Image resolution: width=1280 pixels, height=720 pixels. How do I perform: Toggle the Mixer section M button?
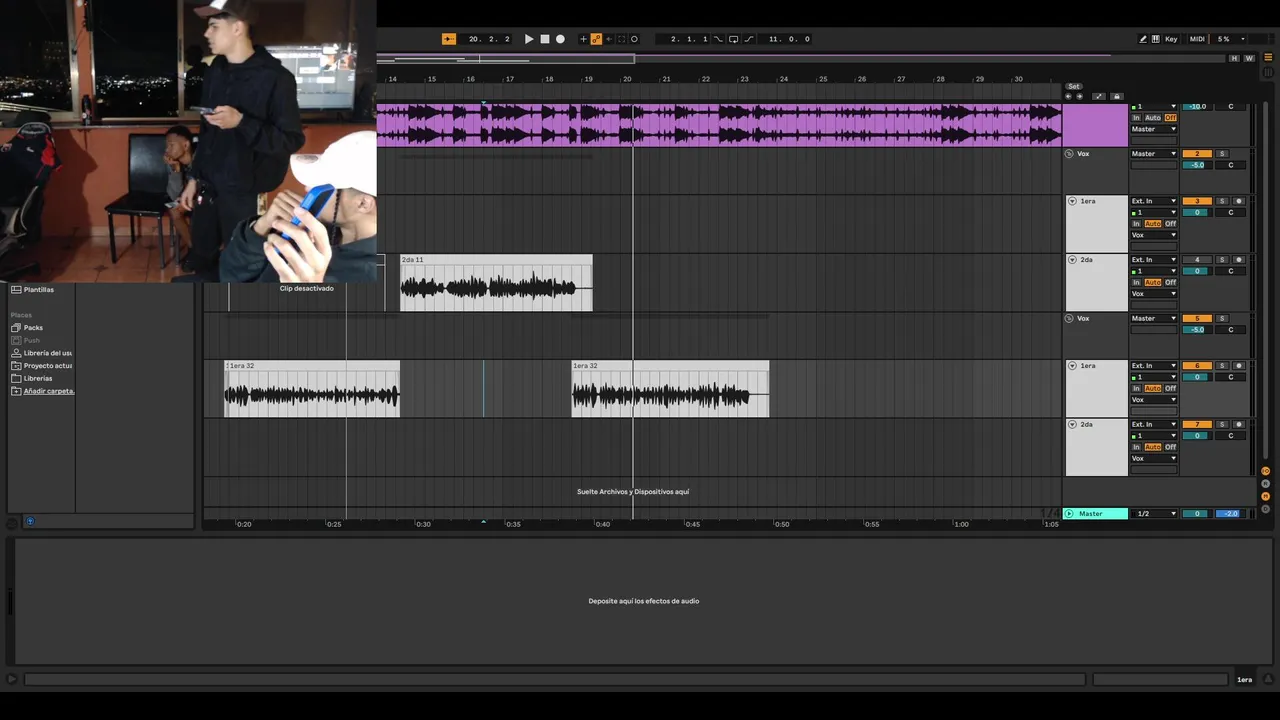(x=1265, y=496)
